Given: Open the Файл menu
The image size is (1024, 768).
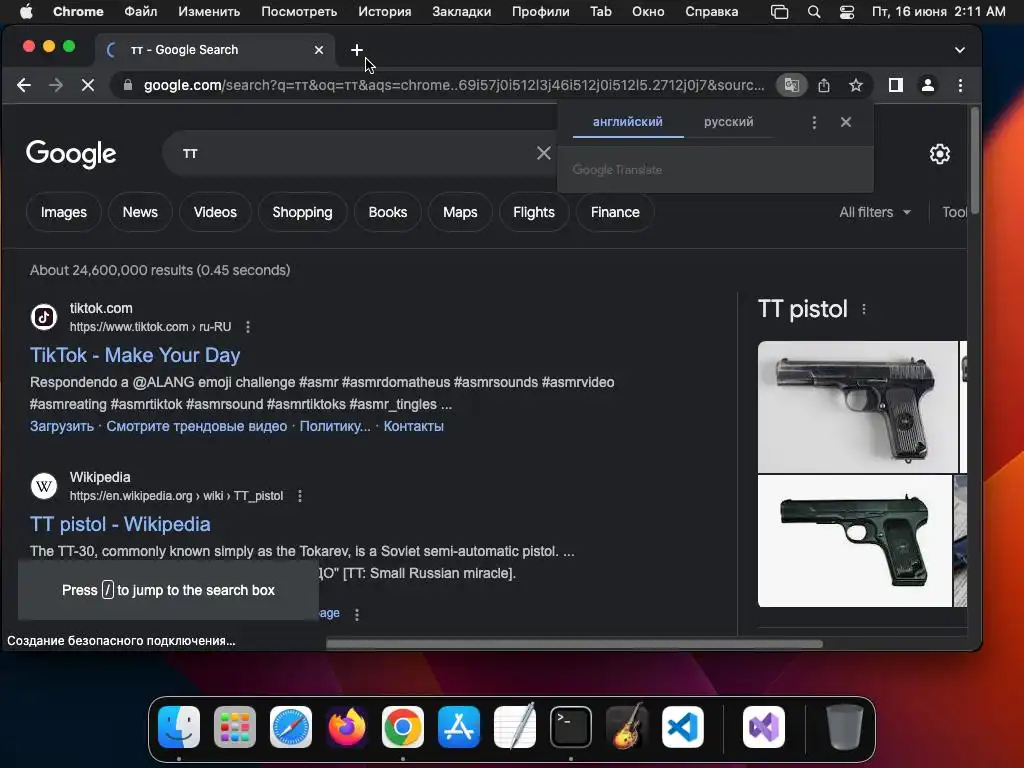Looking at the screenshot, I should pos(140,12).
